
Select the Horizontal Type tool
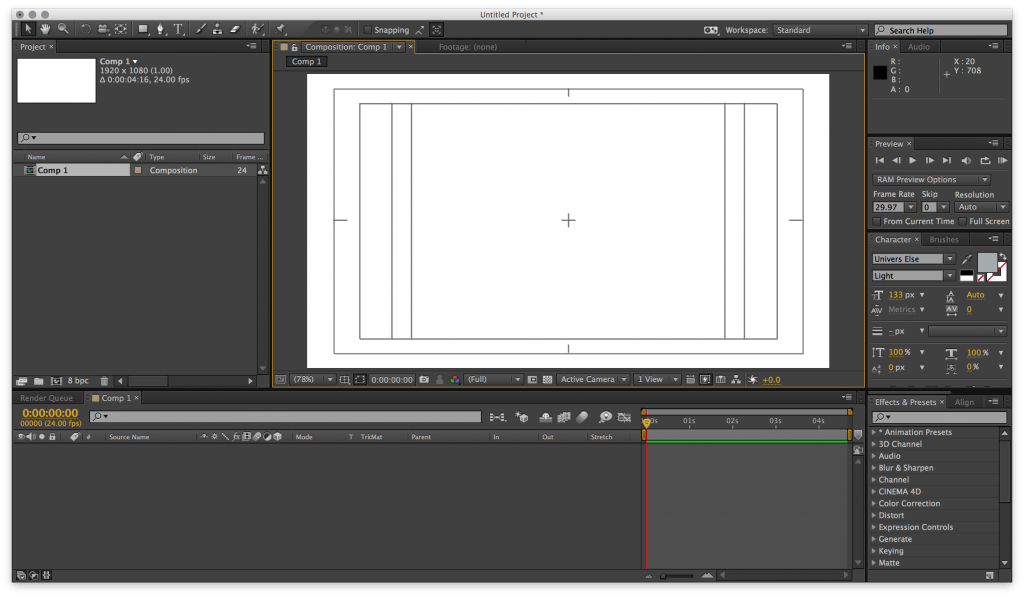tap(178, 29)
